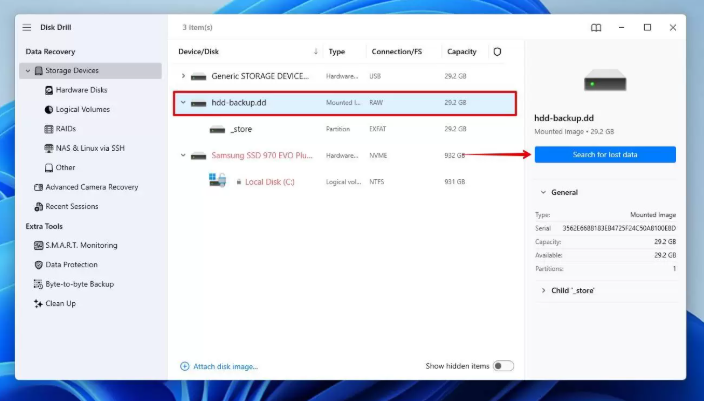This screenshot has width=704, height=401.
Task: Select the Generic STORAGE DEVICE row
Action: click(x=344, y=76)
